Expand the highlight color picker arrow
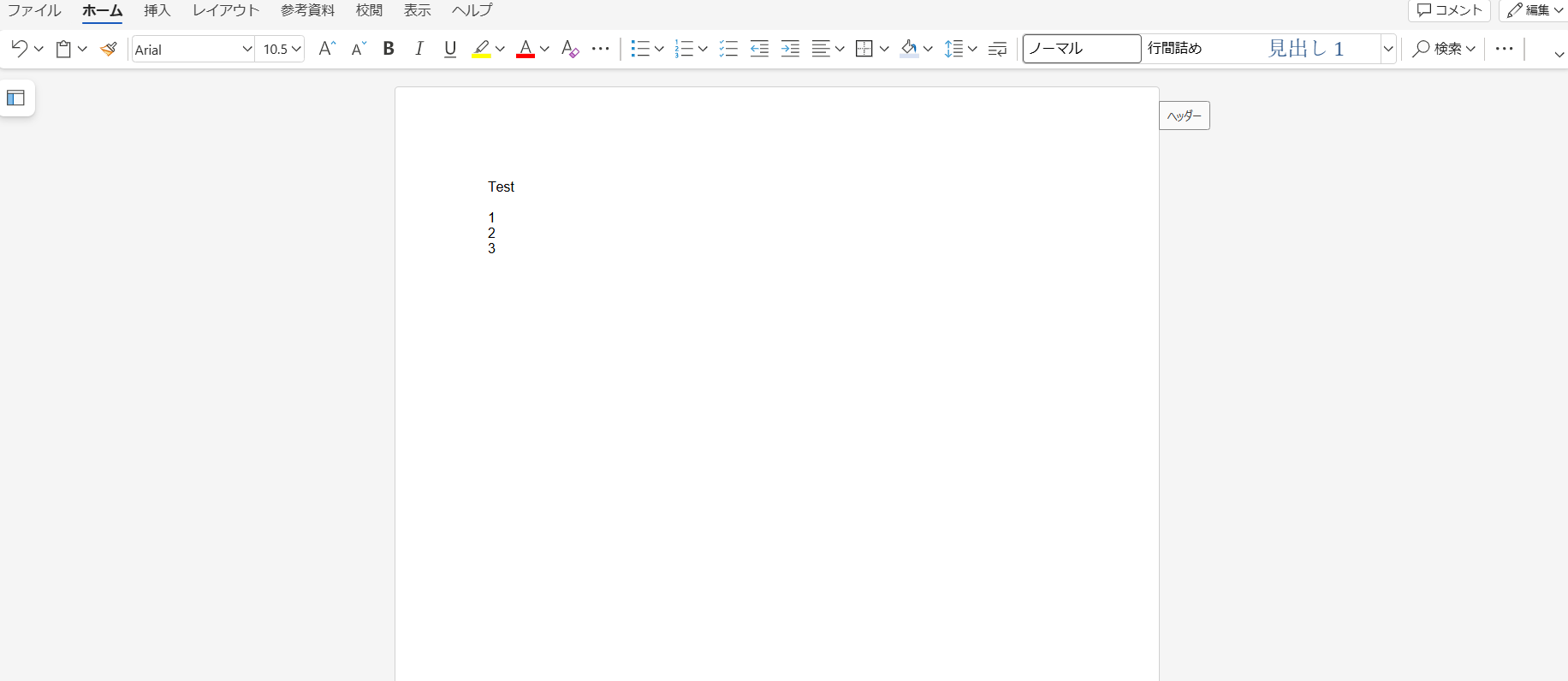 (500, 49)
